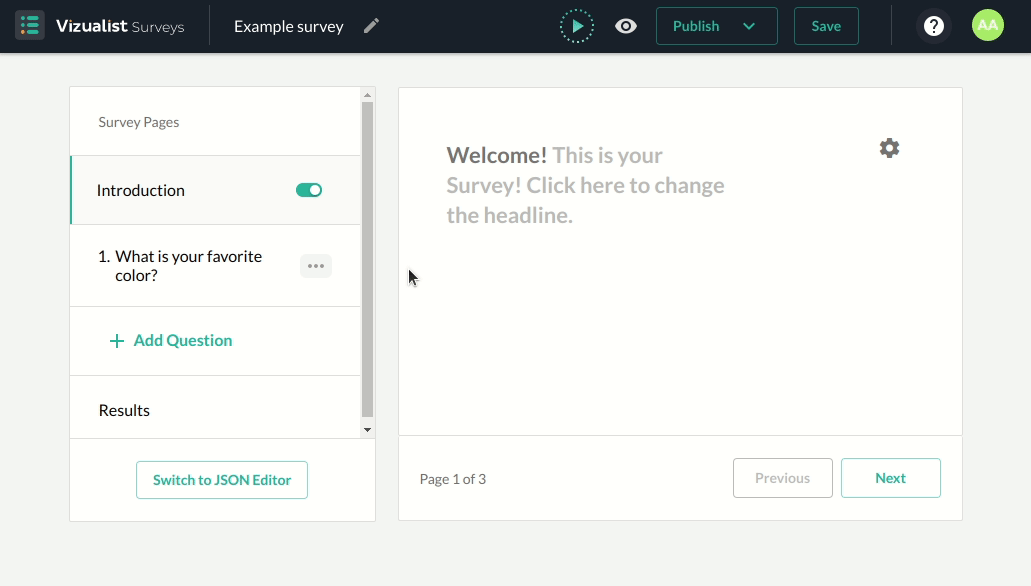1031x586 pixels.
Task: Click Switch to JSON Editor button
Action: 222,480
